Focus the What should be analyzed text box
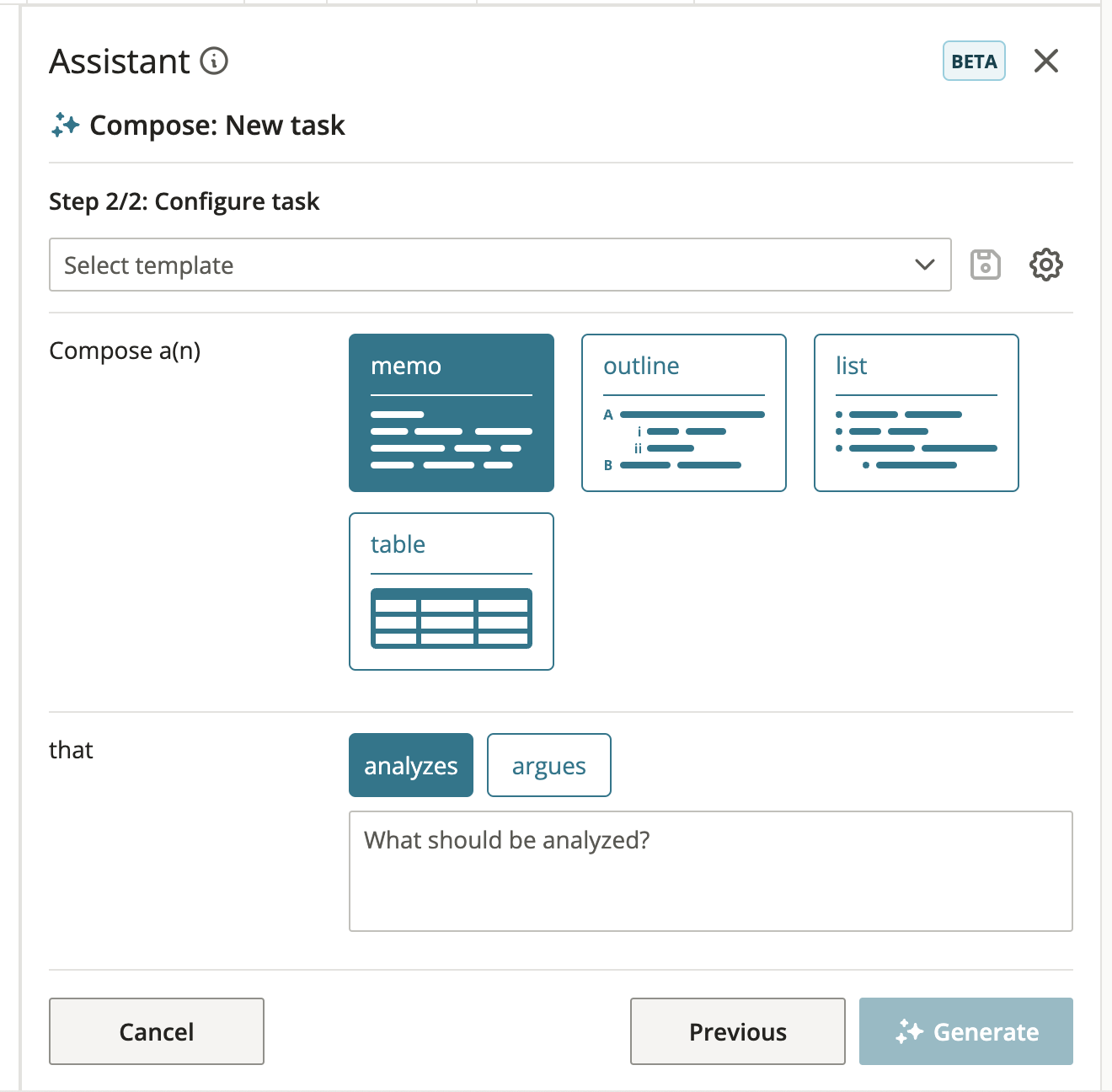Image resolution: width=1112 pixels, height=1092 pixels. (x=711, y=871)
